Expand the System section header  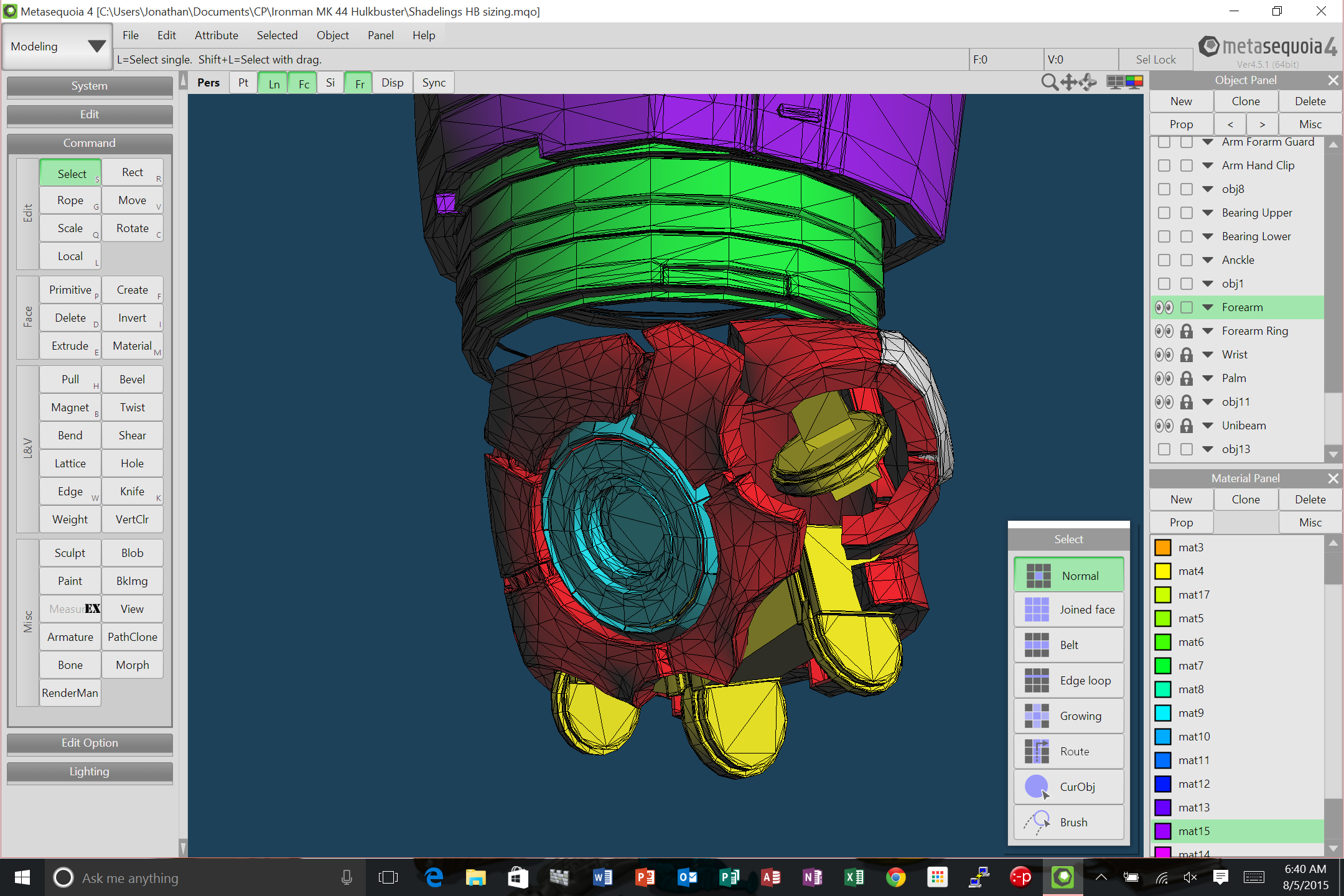tap(90, 86)
